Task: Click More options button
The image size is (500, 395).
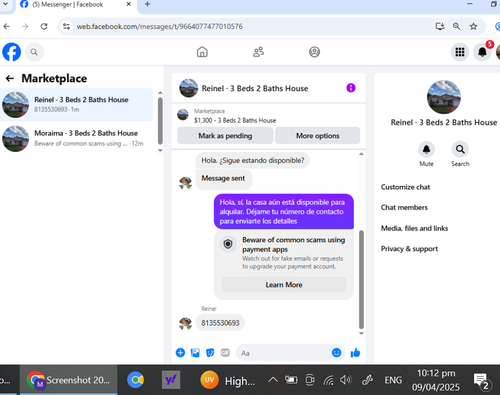Action: (318, 136)
